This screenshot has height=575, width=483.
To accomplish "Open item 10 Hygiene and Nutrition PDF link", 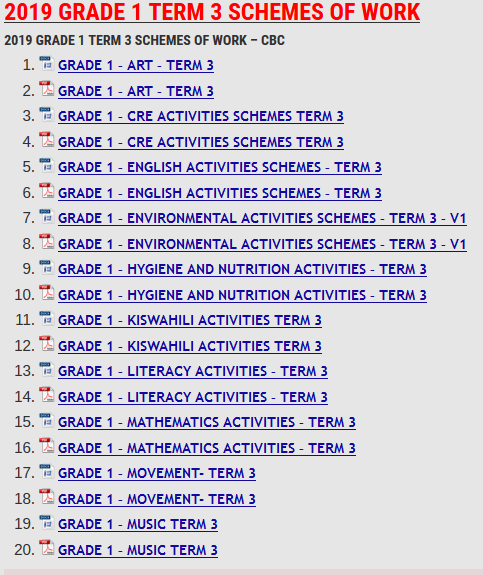I will click(x=242, y=295).
